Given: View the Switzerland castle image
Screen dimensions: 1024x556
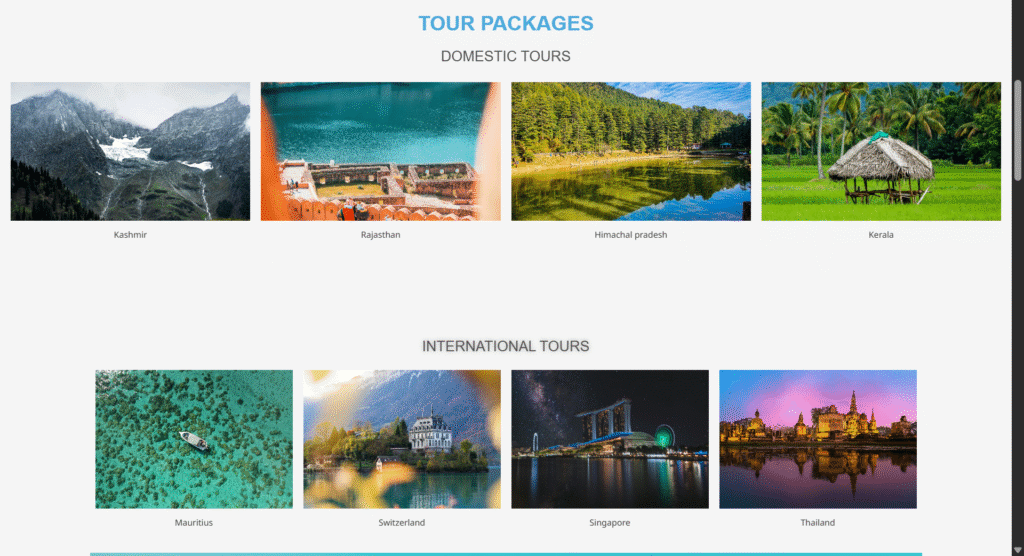Looking at the screenshot, I should 402,439.
